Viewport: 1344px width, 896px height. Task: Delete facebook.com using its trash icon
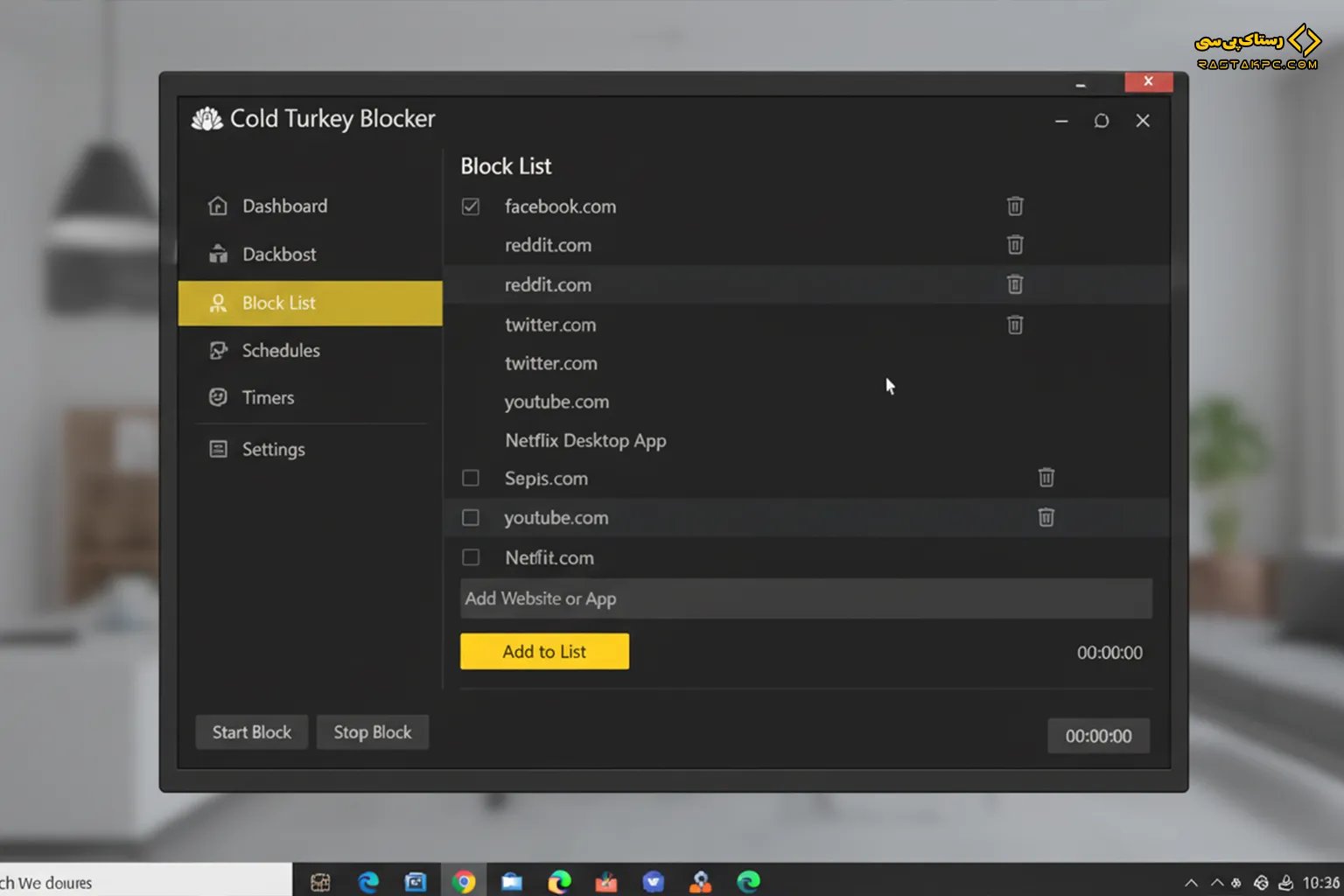tap(1014, 206)
